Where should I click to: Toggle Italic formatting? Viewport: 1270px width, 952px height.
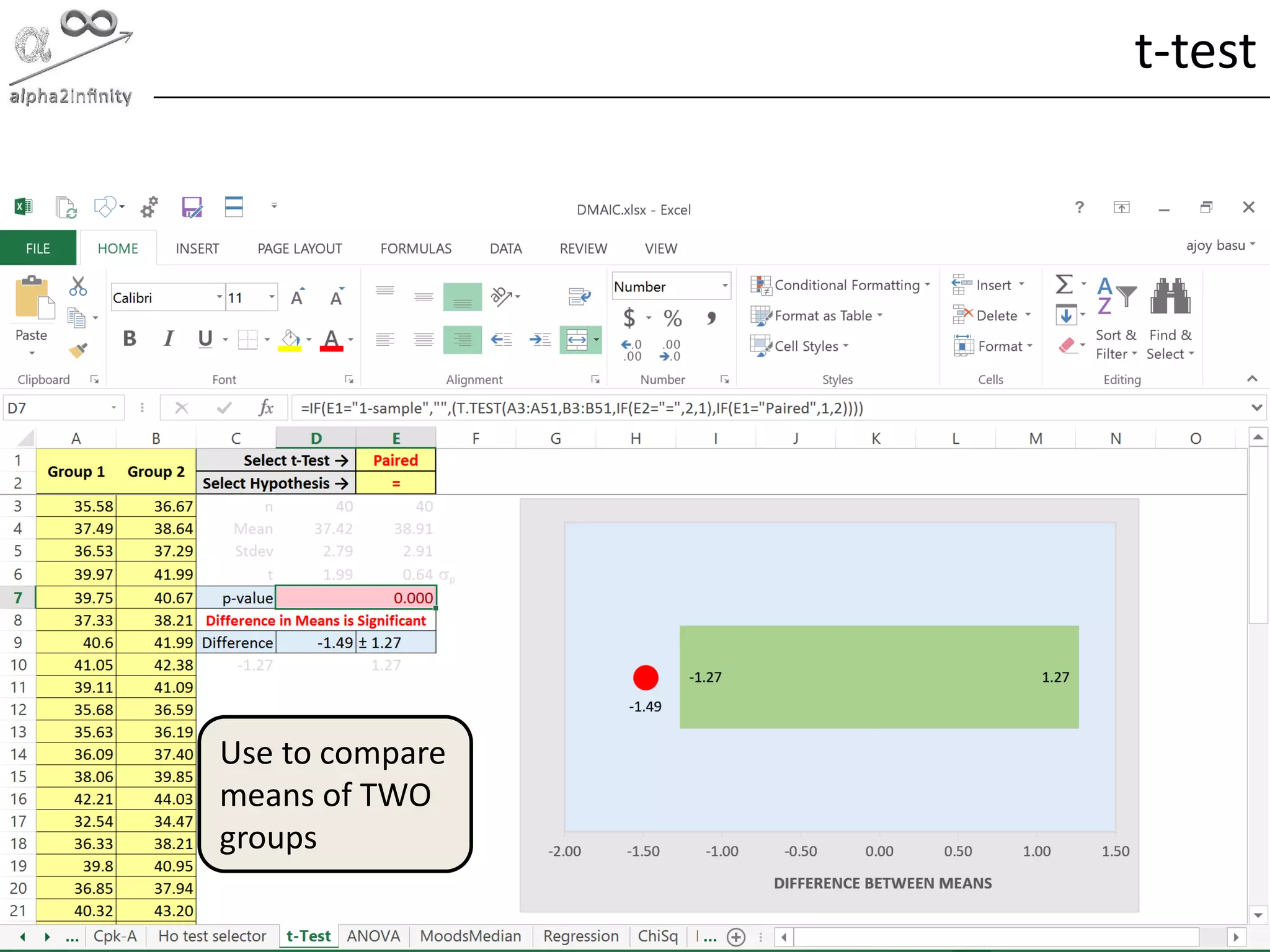coord(167,338)
